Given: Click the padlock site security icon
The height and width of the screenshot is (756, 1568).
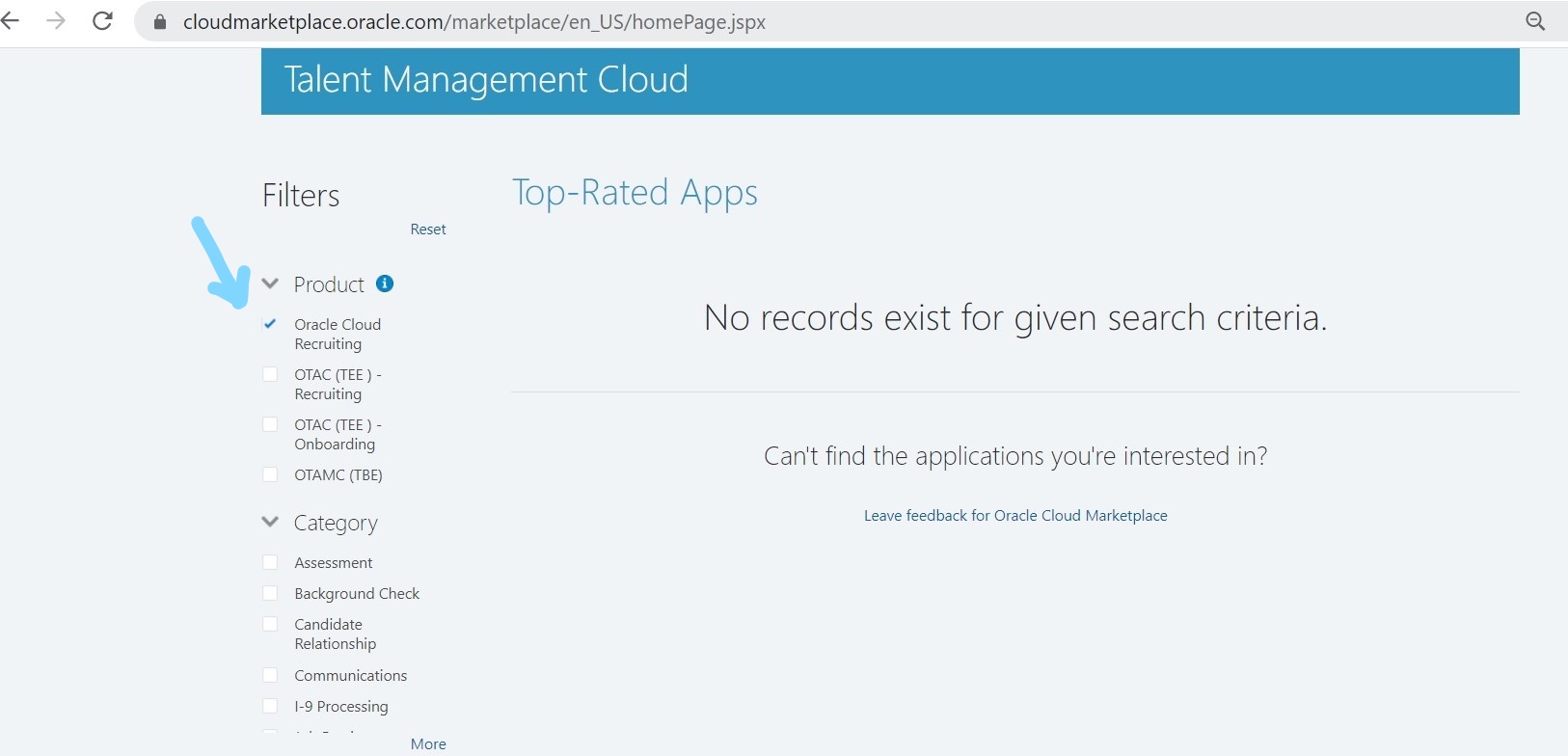Looking at the screenshot, I should click(160, 22).
